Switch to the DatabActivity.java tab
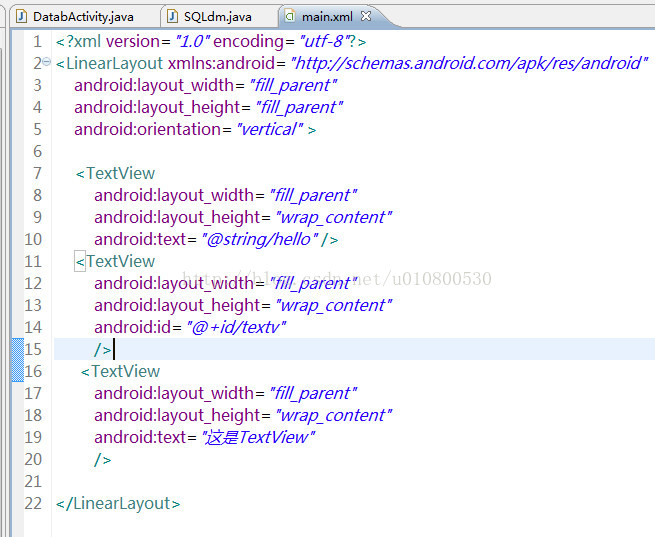The width and height of the screenshot is (655, 537). [83, 17]
